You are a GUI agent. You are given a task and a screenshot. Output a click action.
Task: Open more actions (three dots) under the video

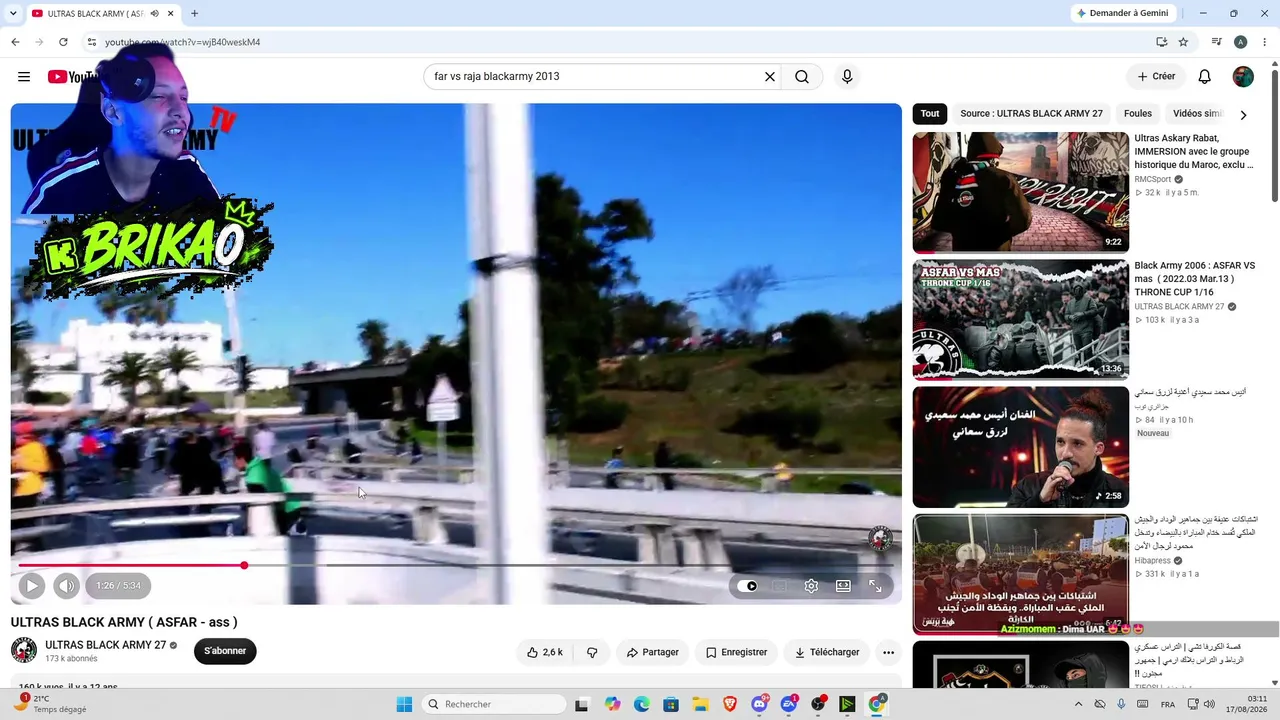[x=888, y=652]
